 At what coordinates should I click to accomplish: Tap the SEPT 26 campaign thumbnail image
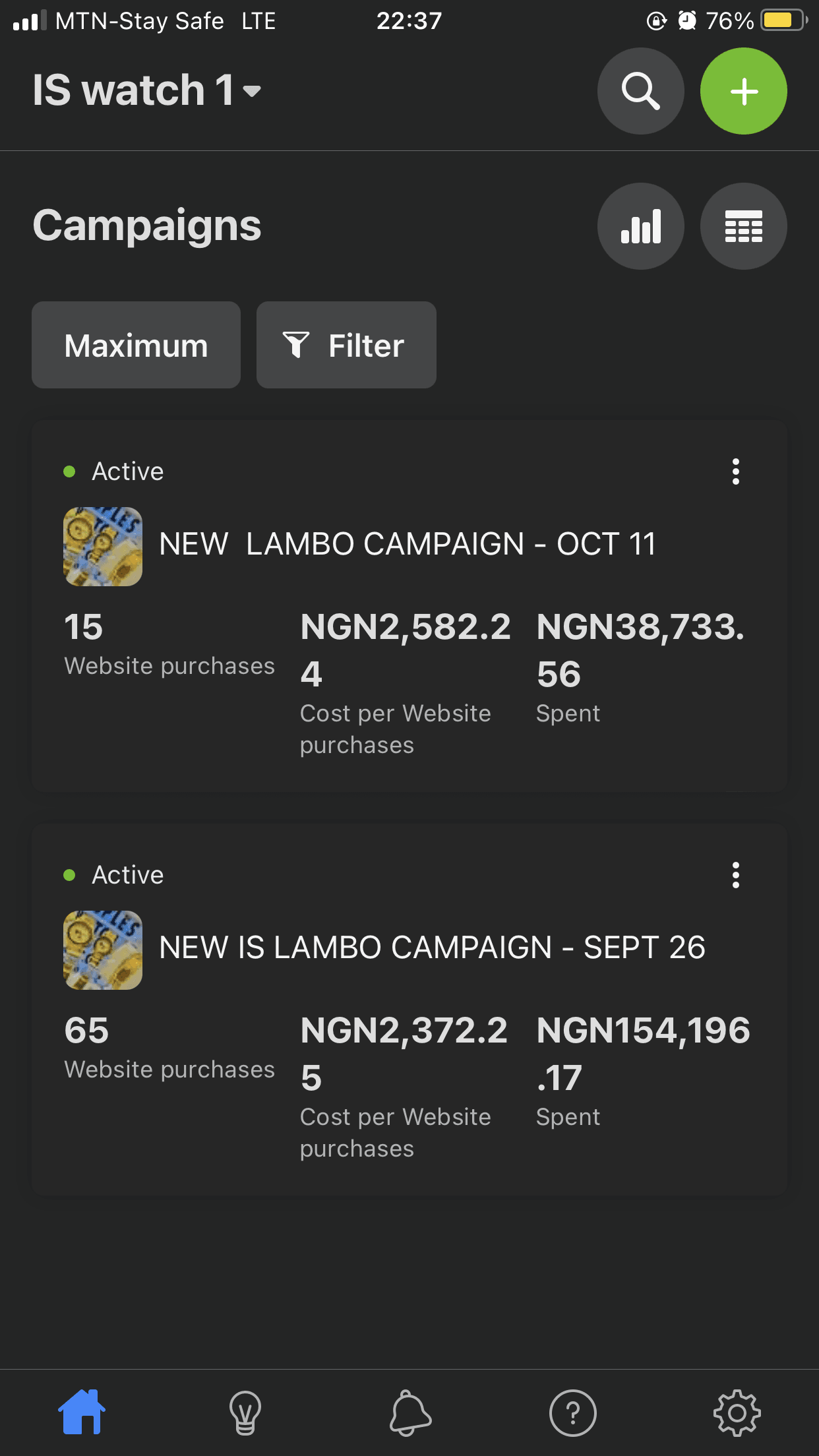pyautogui.click(x=103, y=950)
